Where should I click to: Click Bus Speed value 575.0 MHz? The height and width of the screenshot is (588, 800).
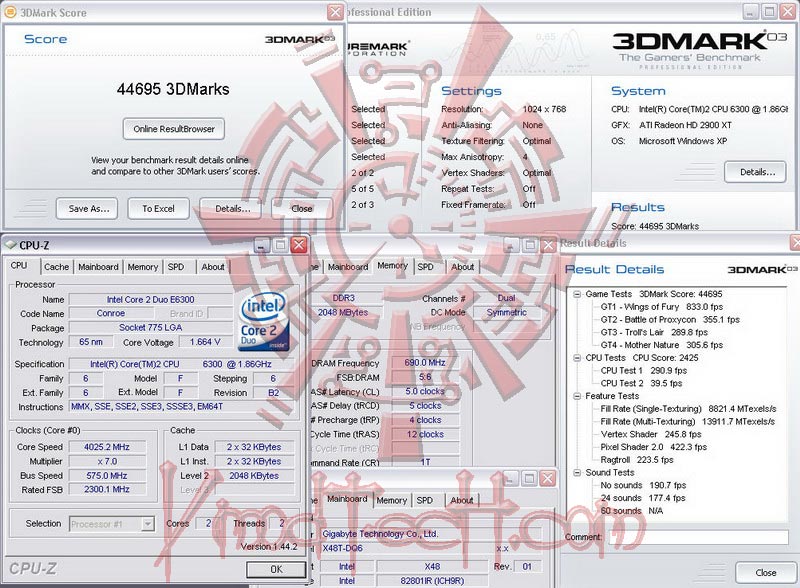pos(107,476)
